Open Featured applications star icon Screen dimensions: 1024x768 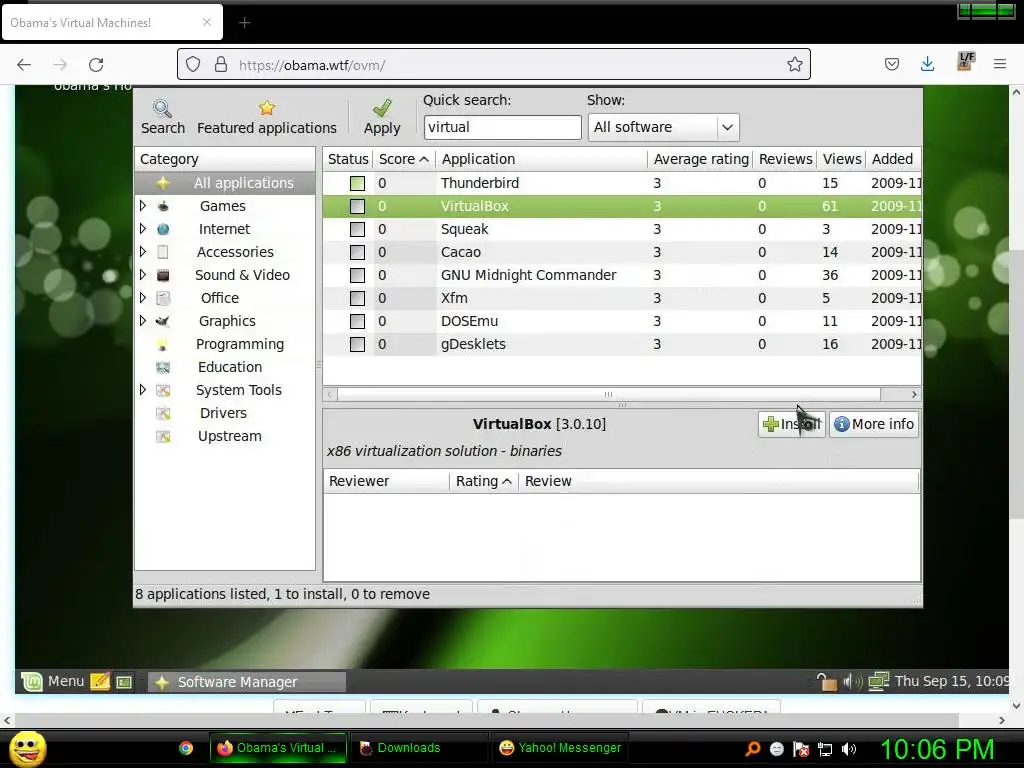266,108
